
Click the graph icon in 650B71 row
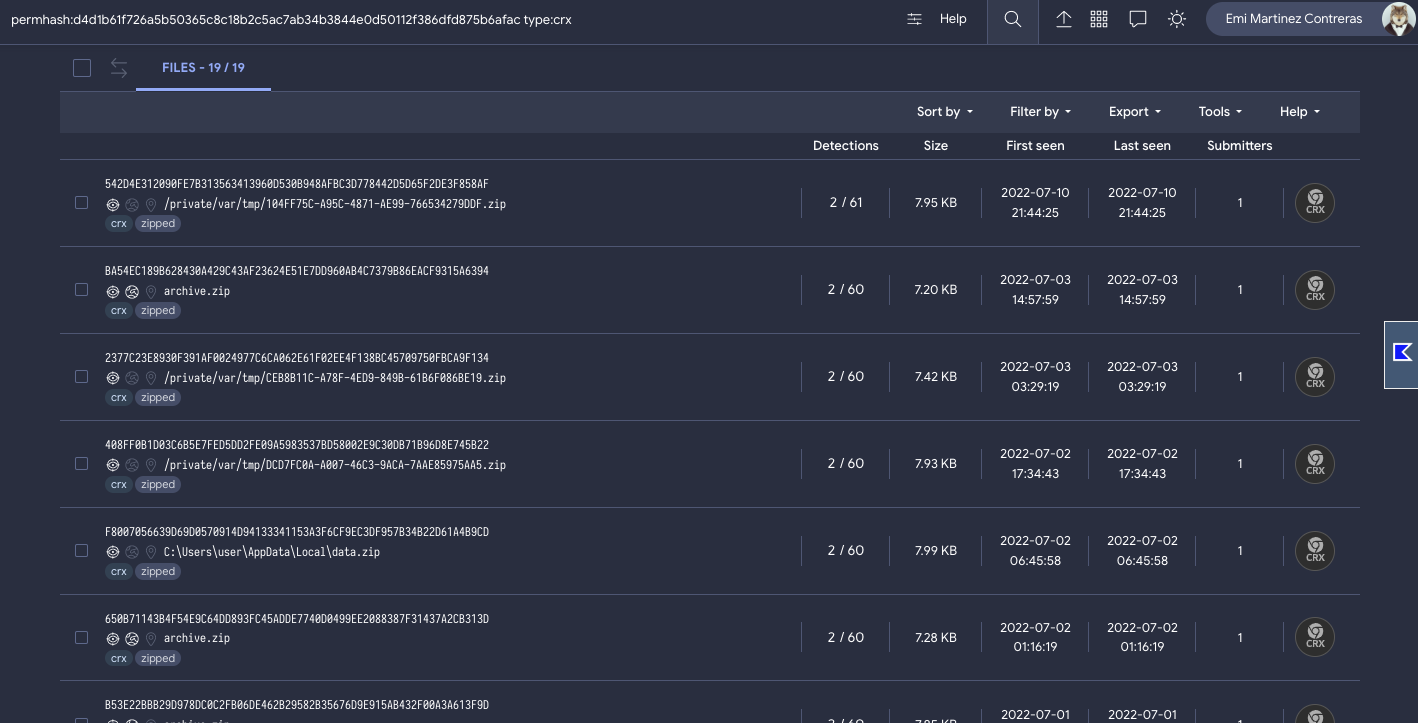132,639
